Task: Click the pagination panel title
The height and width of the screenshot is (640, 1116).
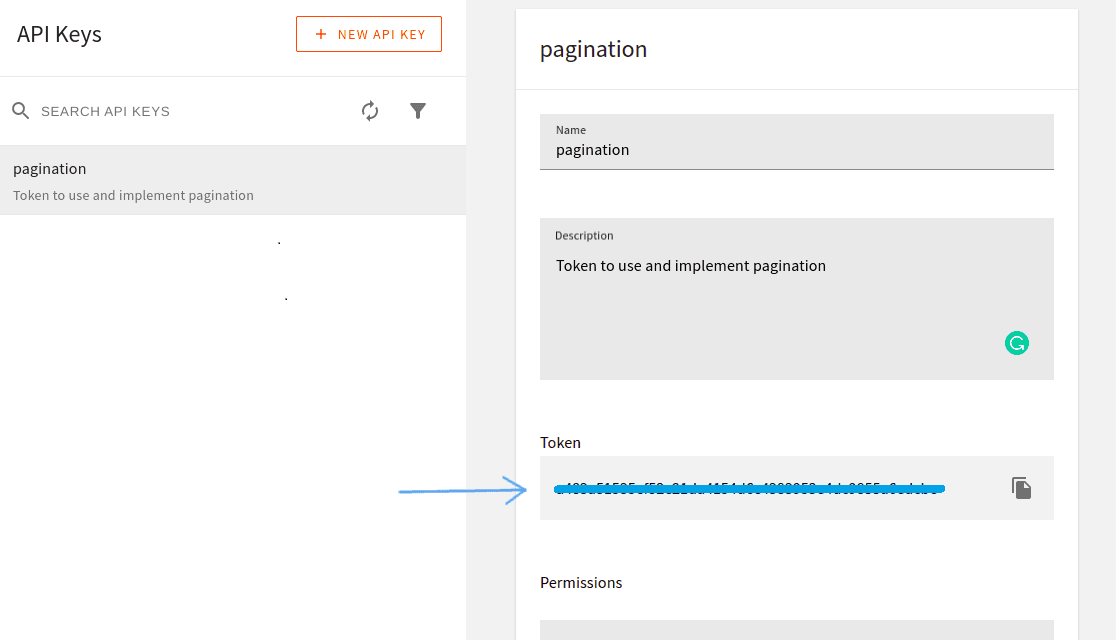Action: [593, 49]
